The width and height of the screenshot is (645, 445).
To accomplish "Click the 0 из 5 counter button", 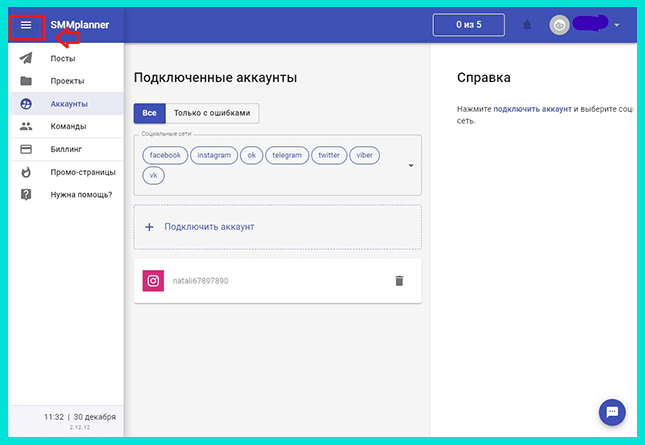I will pos(469,25).
